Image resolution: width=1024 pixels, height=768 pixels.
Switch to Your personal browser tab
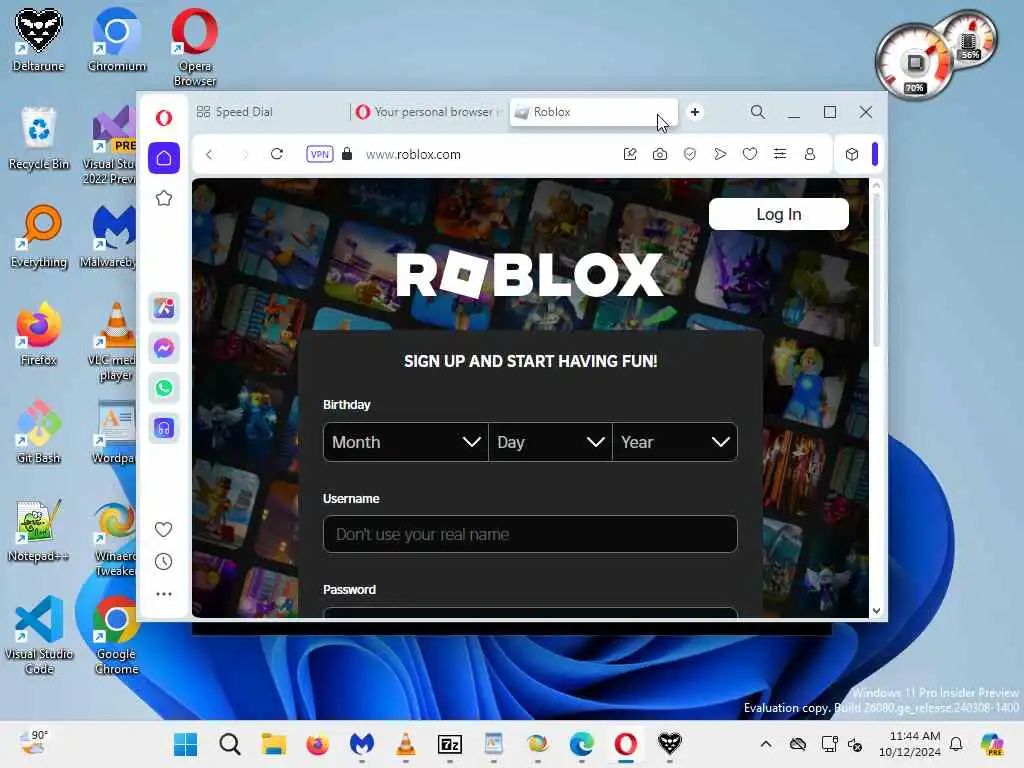(x=428, y=112)
